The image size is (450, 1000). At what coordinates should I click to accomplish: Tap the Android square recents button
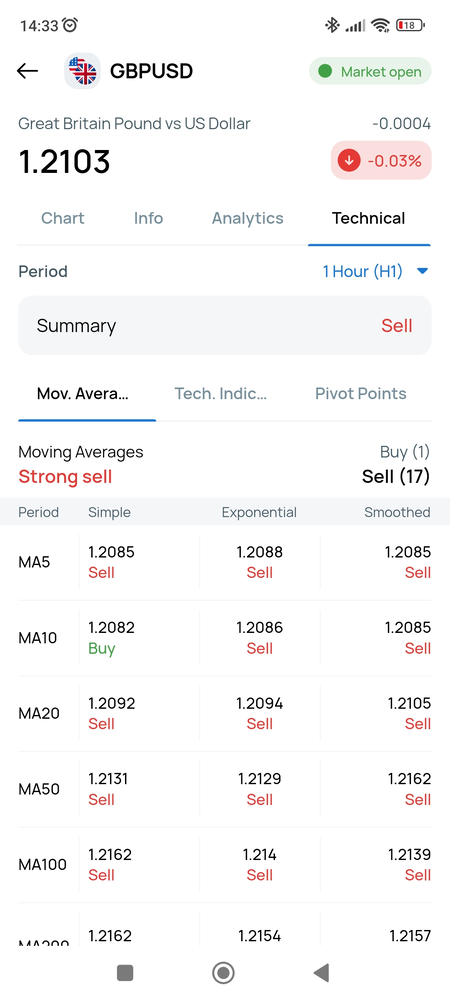[x=125, y=973]
